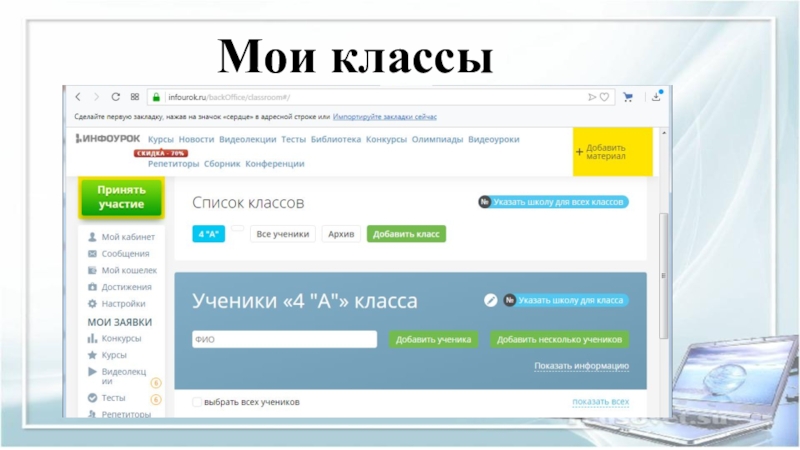Open Мой кабинет in the sidebar
Viewport: 800px width, 450px height.
[128, 237]
